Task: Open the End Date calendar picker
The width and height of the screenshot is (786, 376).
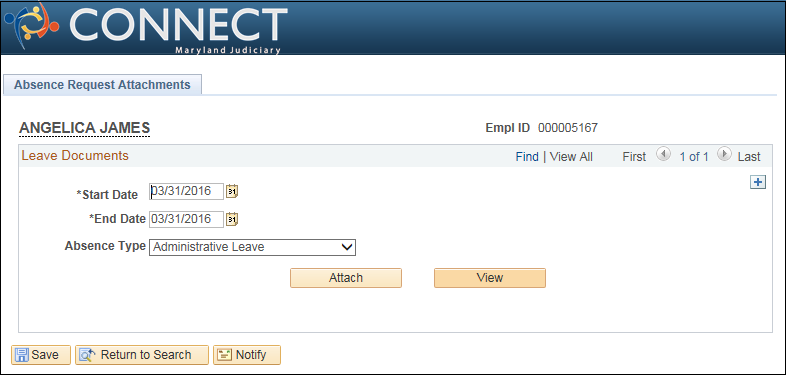Action: point(232,220)
